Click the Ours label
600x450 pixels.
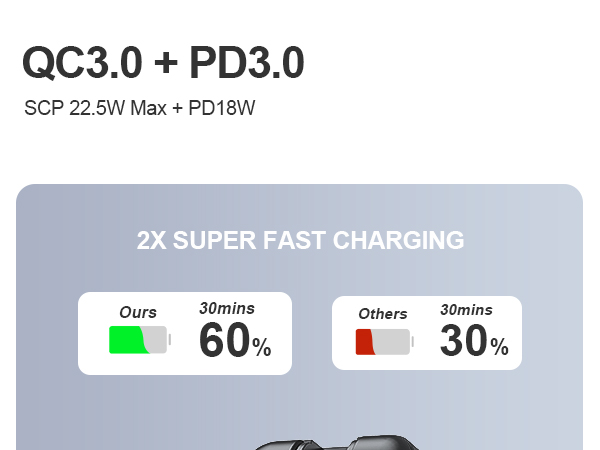[x=138, y=313]
